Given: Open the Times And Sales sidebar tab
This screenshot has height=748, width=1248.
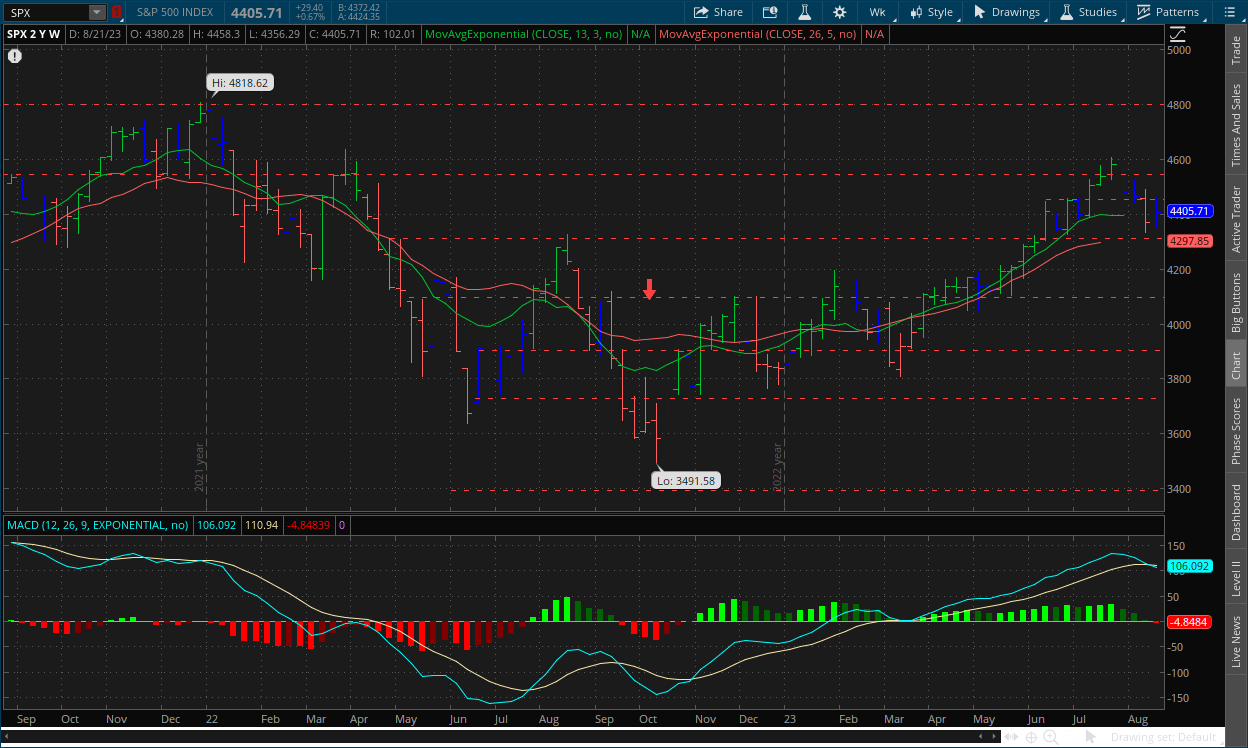Looking at the screenshot, I should [1236, 124].
